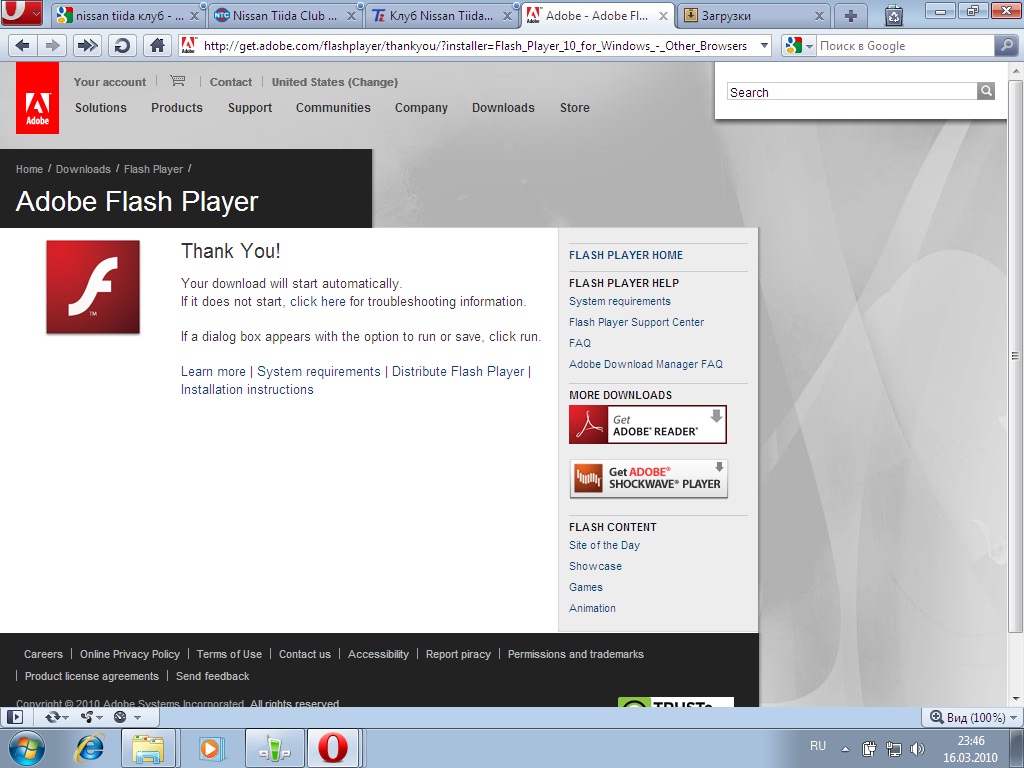Open the Send feedback footer link
1024x768 pixels.
pyautogui.click(x=212, y=676)
